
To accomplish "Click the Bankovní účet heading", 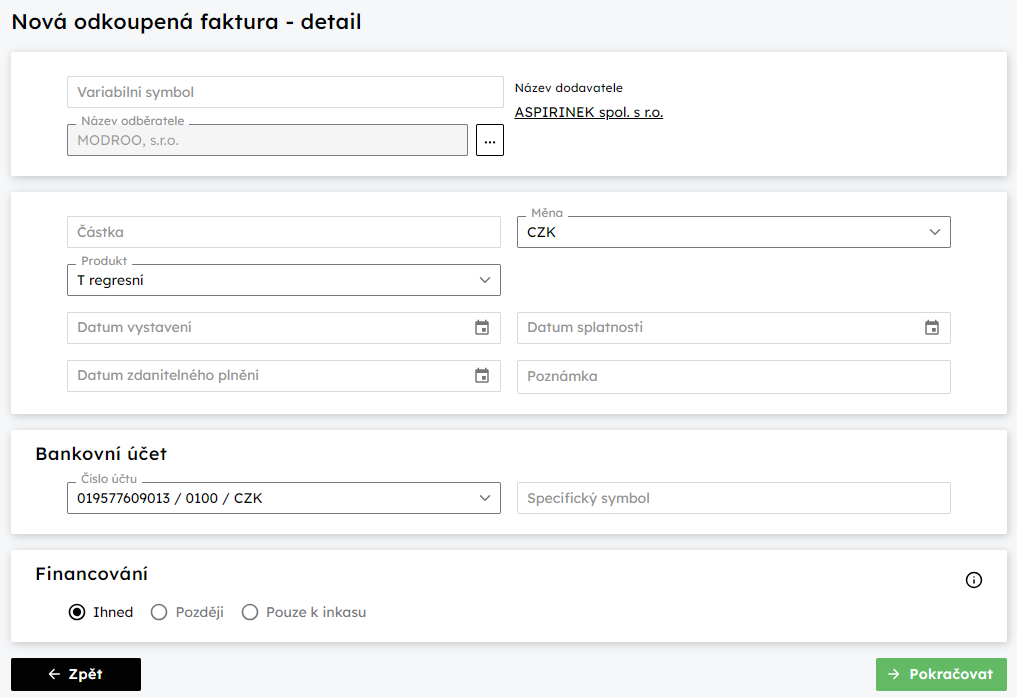I will tap(101, 454).
